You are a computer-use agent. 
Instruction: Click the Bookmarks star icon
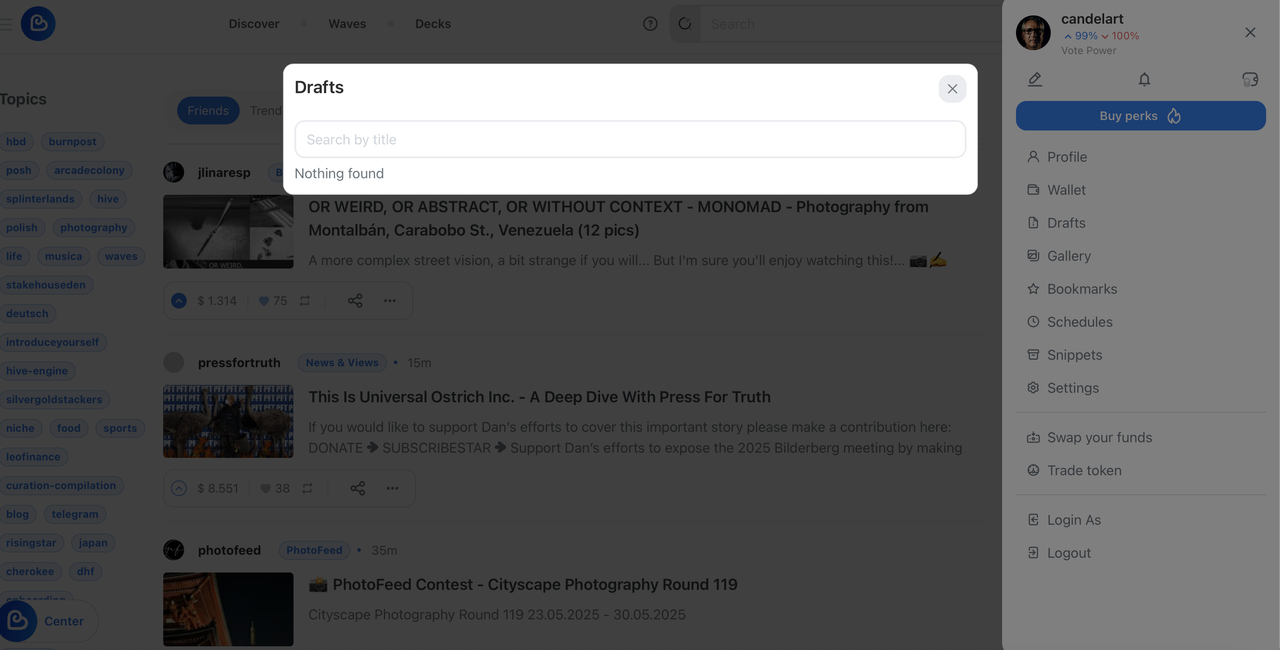1033,289
